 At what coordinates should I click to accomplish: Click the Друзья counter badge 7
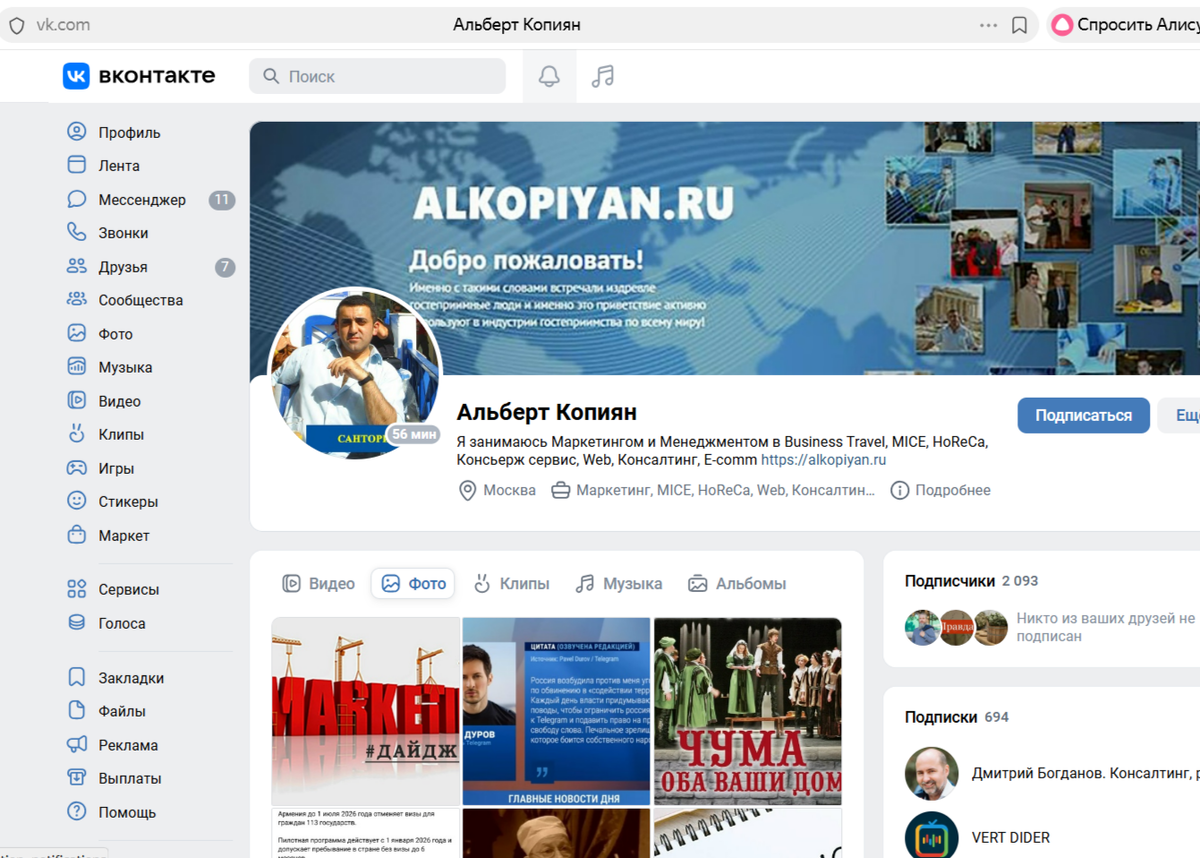coord(225,267)
